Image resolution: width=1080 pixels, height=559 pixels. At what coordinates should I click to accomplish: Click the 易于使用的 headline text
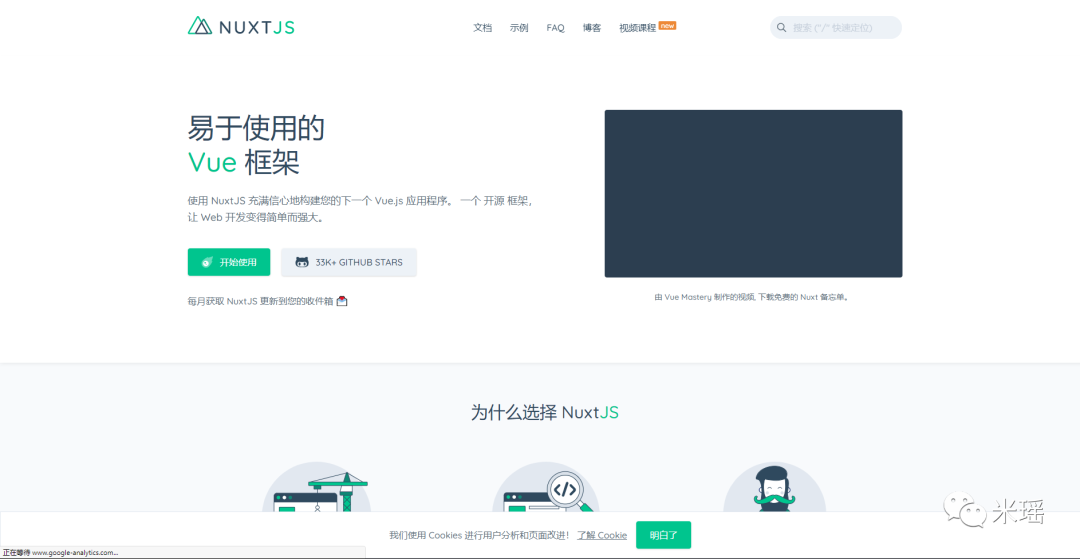pyautogui.click(x=256, y=129)
